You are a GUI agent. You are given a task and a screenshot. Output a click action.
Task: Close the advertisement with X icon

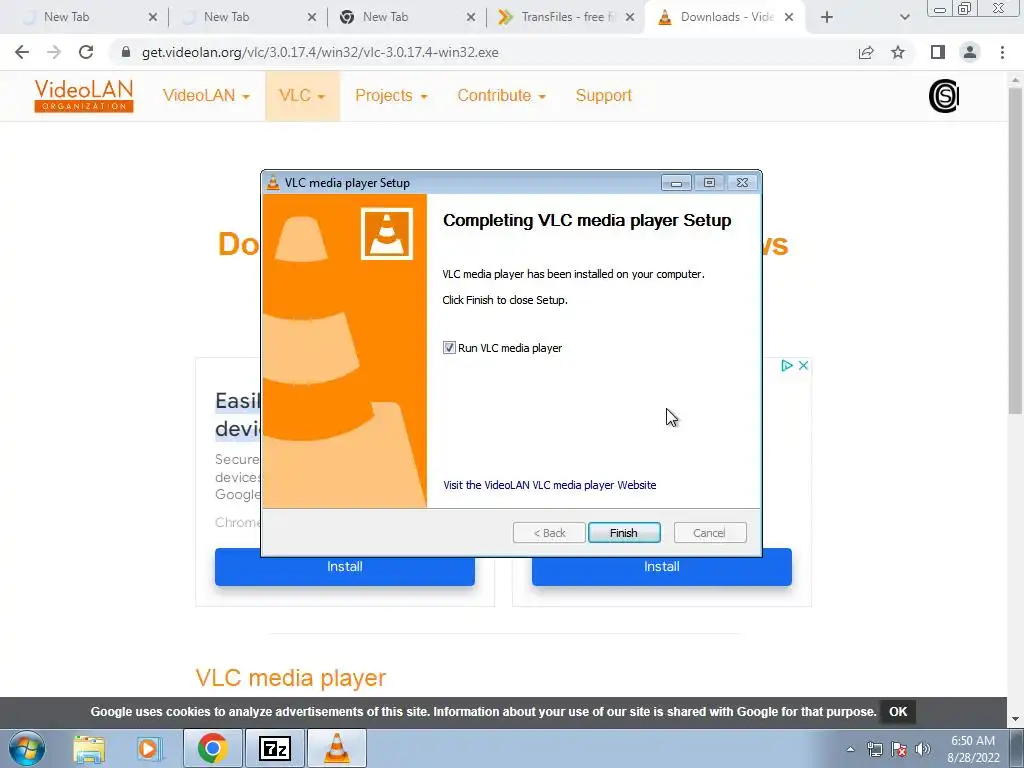point(804,366)
